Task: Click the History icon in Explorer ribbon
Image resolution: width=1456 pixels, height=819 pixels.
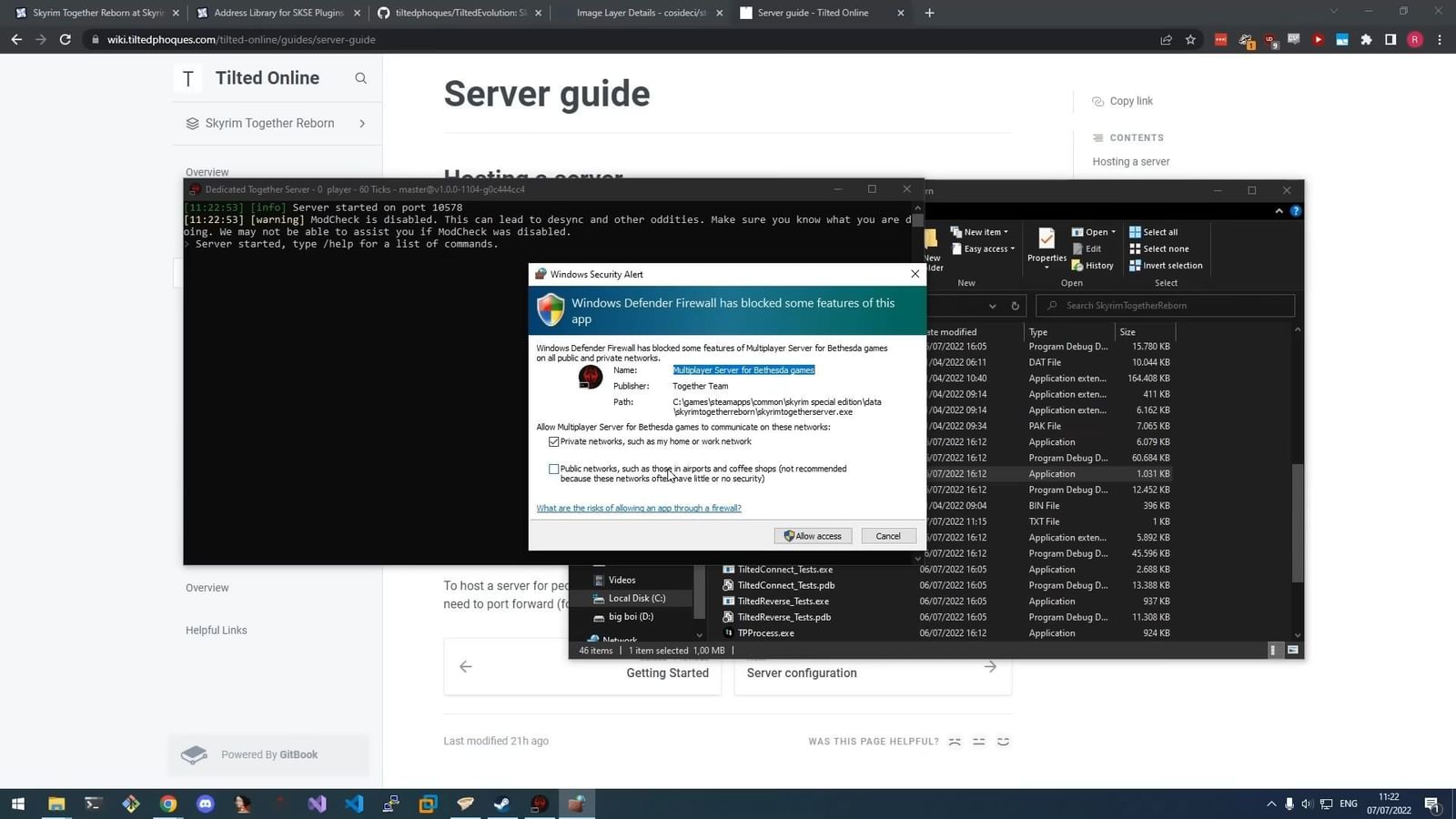Action: [1093, 266]
